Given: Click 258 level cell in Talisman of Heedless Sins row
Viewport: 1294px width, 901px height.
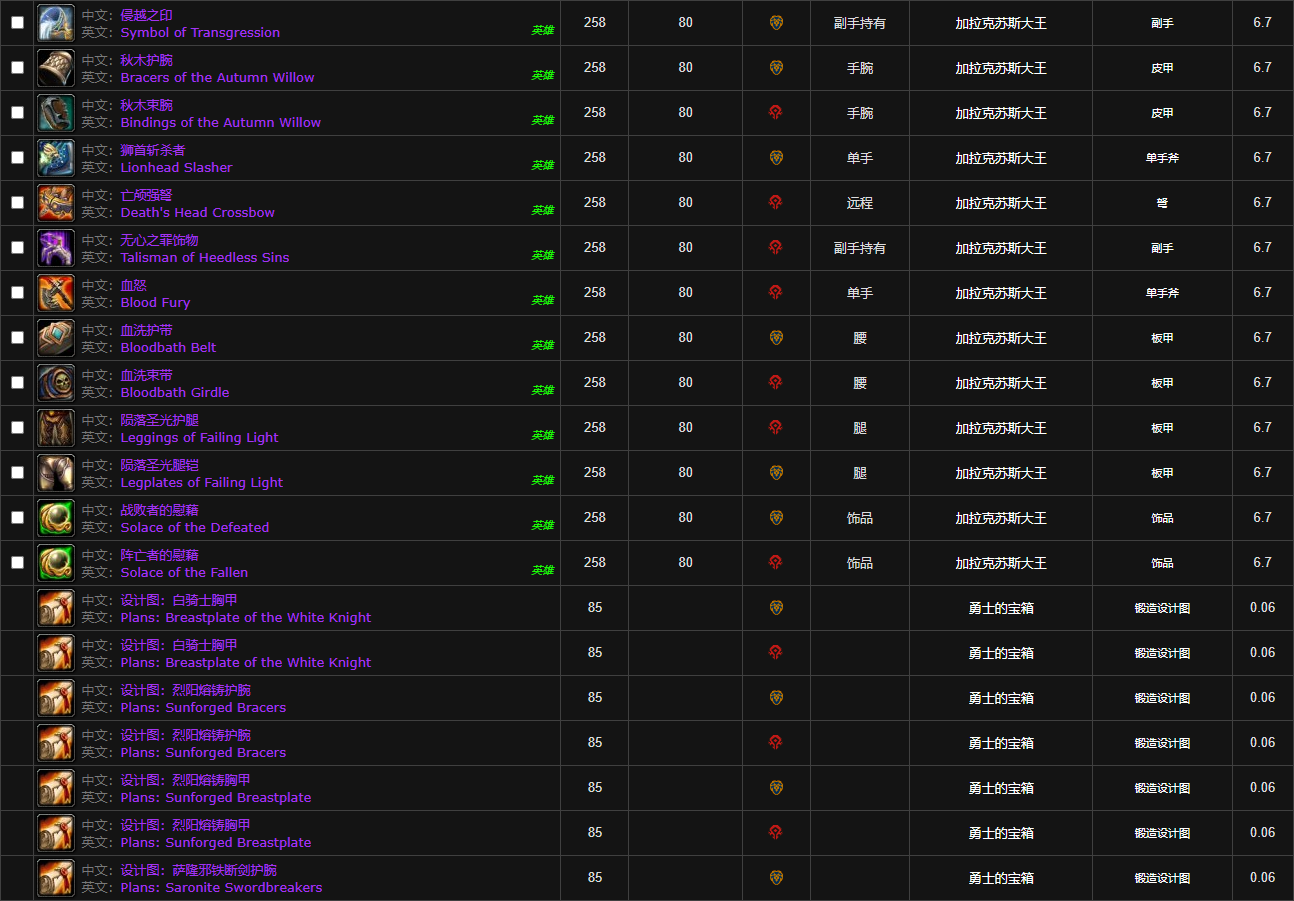Looking at the screenshot, I should [x=595, y=247].
